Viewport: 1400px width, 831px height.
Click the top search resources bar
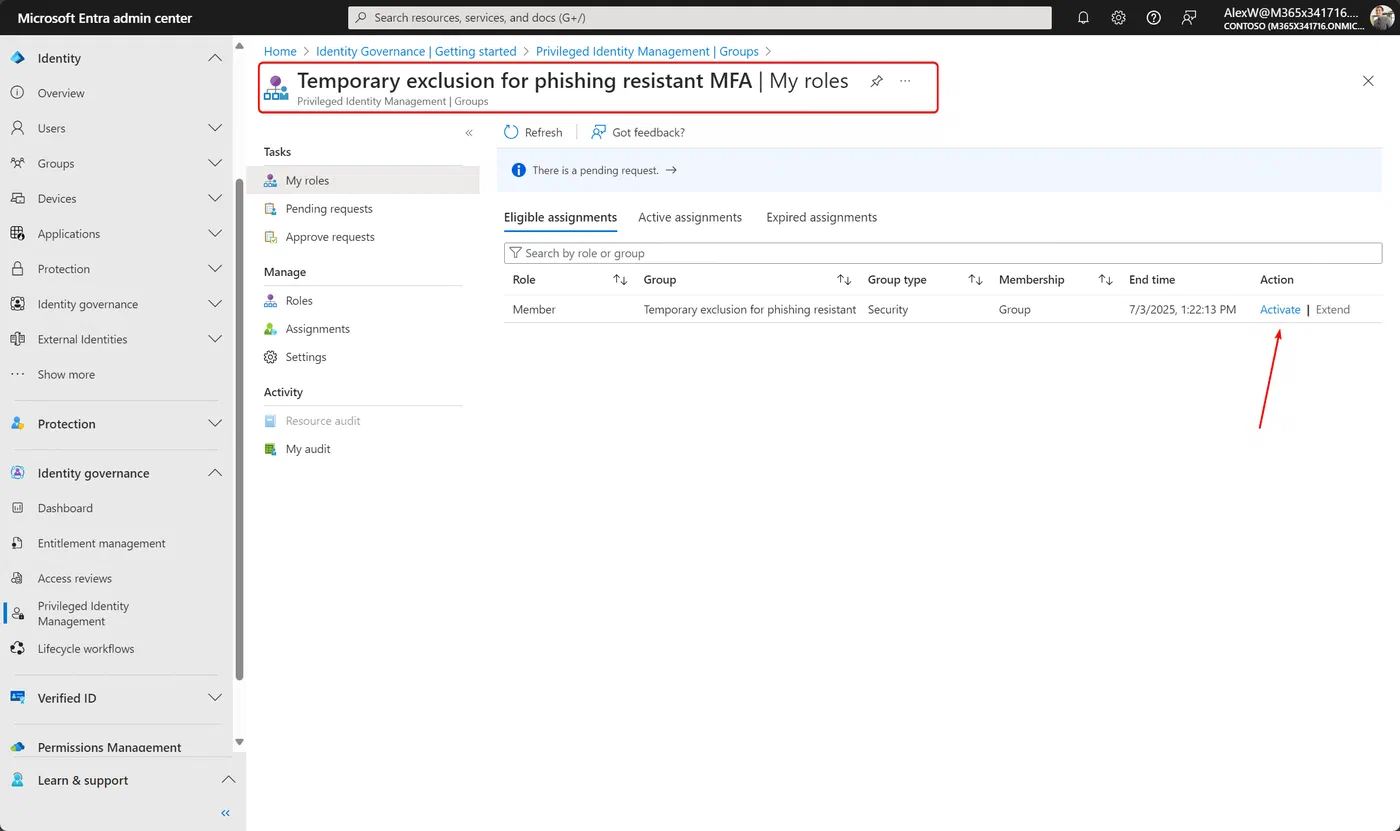pos(700,18)
